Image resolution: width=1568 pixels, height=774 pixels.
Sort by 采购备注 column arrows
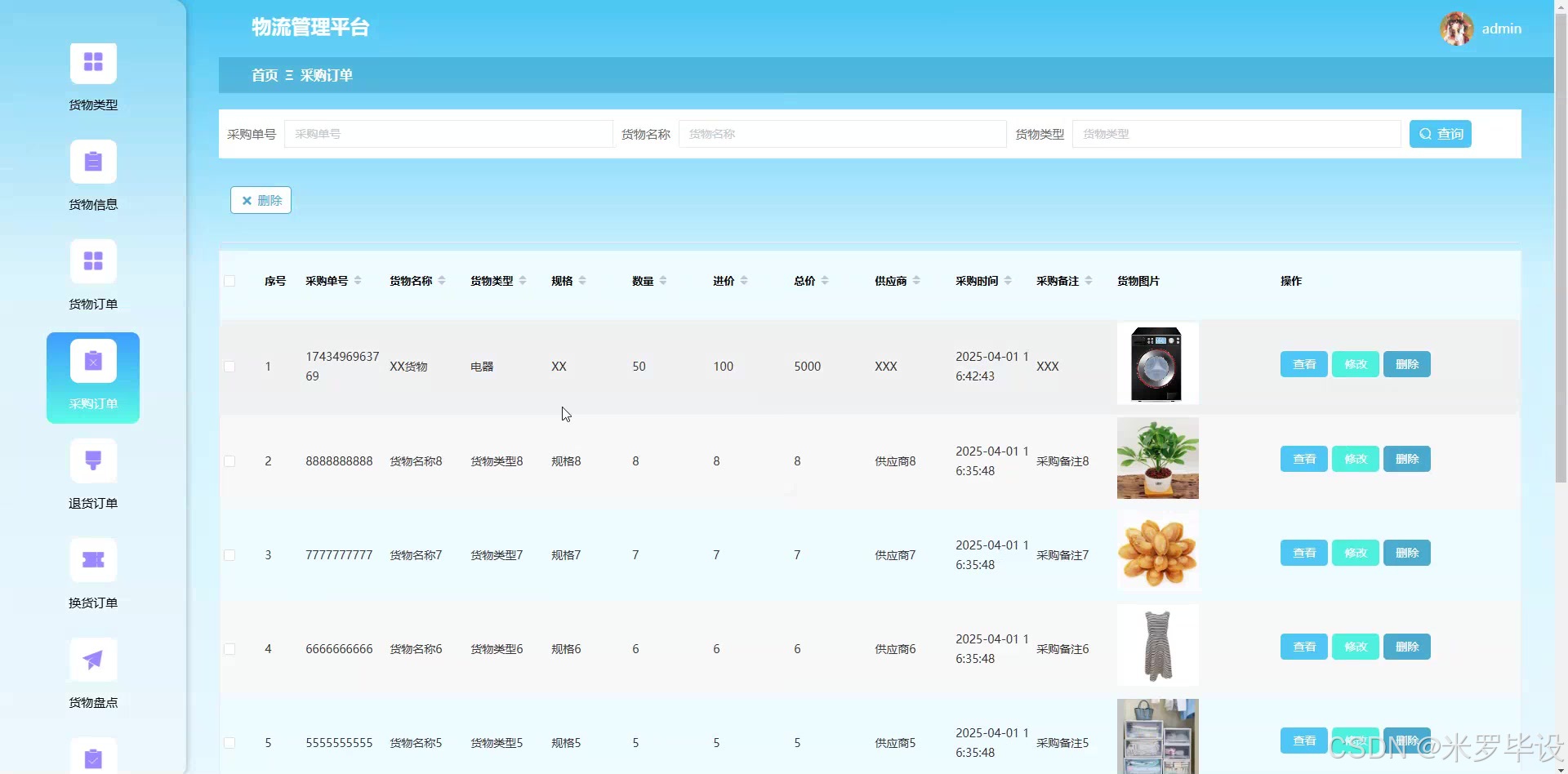tap(1089, 281)
